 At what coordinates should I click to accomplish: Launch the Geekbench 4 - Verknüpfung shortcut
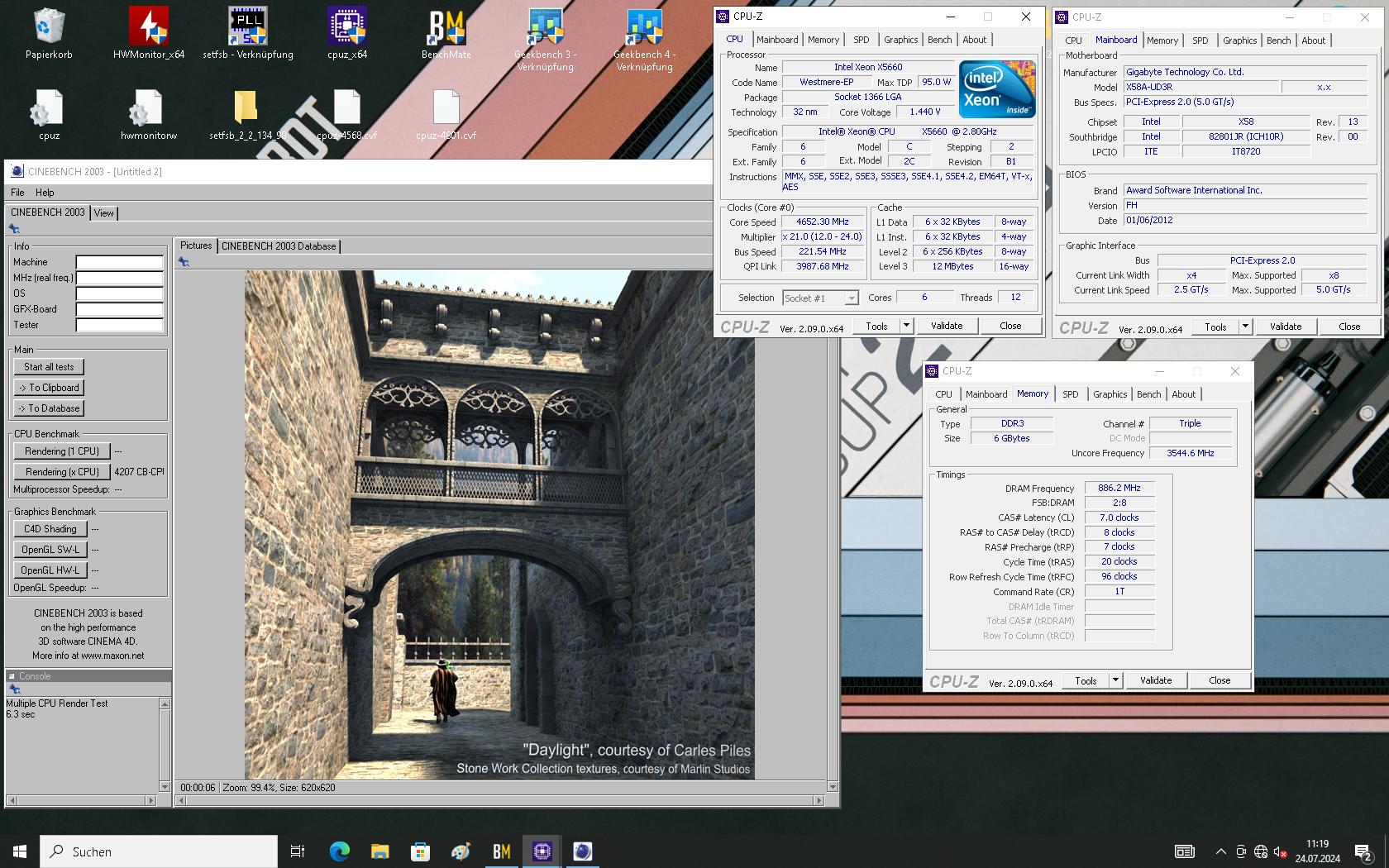[645, 39]
